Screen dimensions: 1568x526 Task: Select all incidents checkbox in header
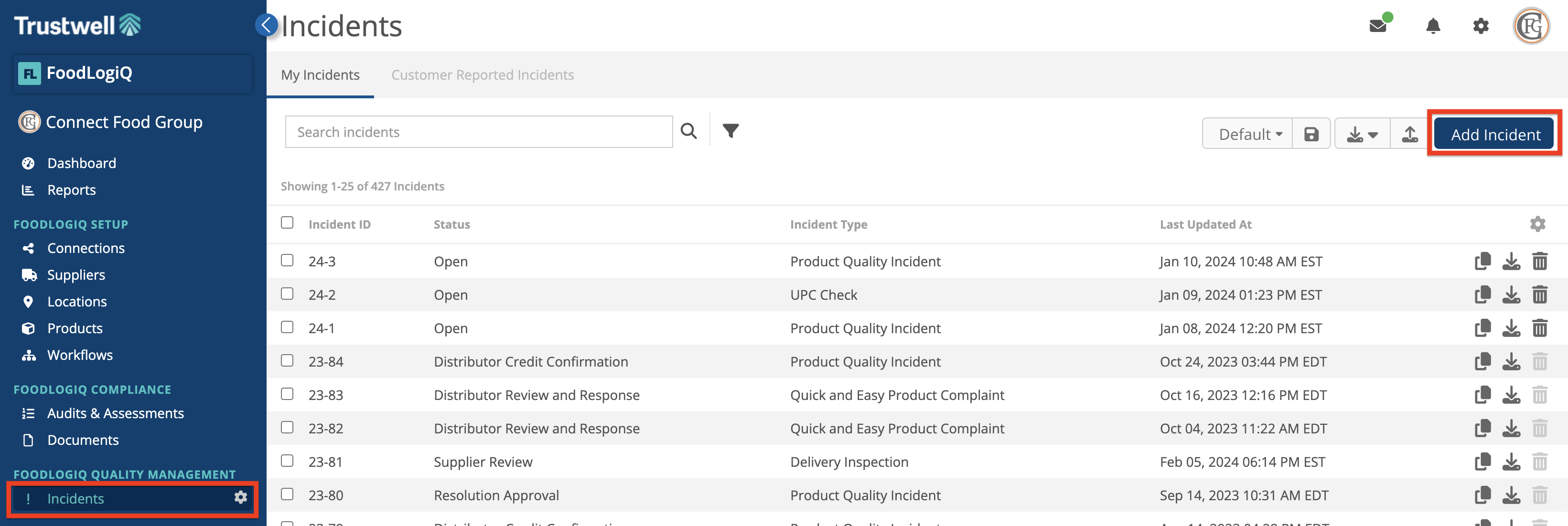click(287, 222)
